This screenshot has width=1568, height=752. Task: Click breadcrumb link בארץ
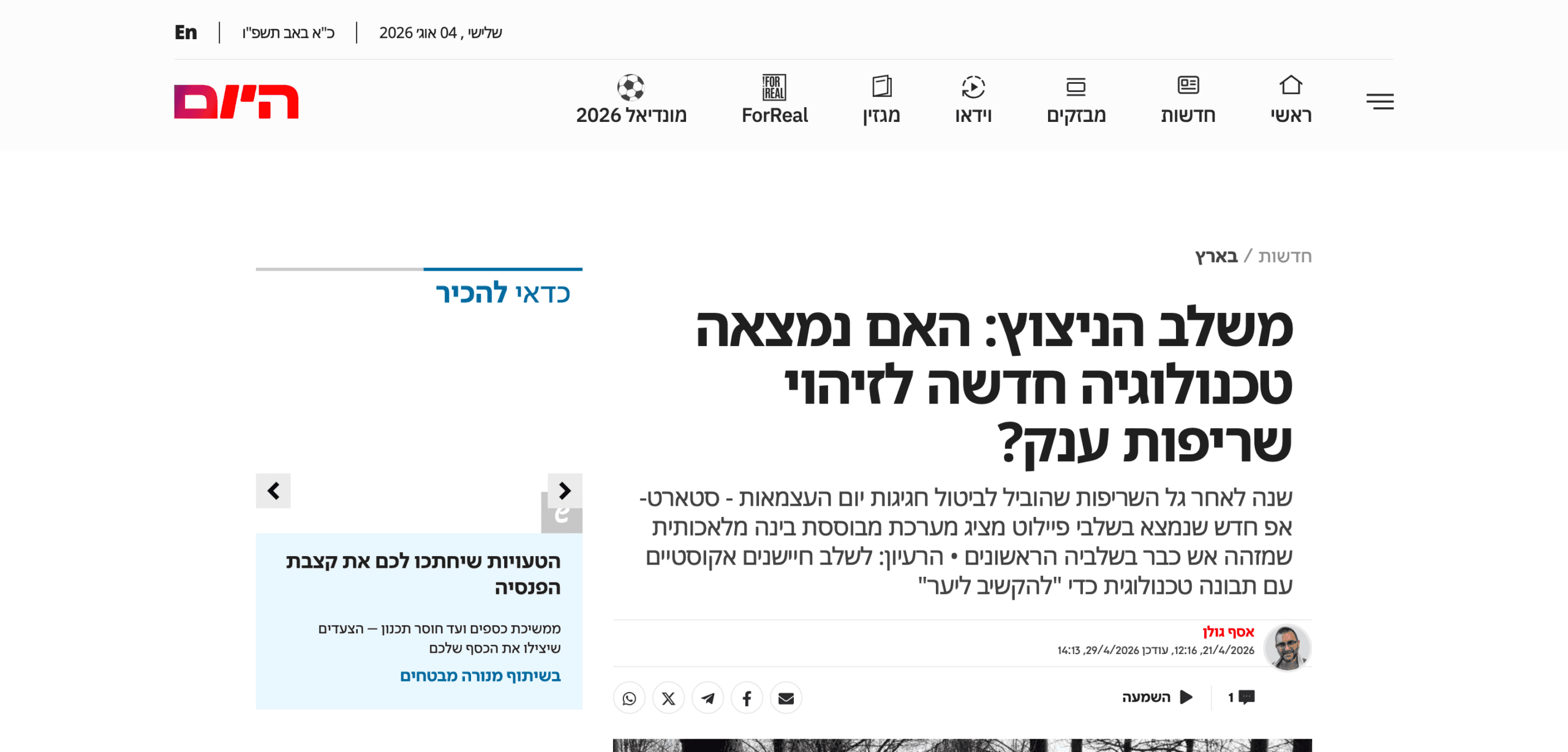(x=1216, y=256)
